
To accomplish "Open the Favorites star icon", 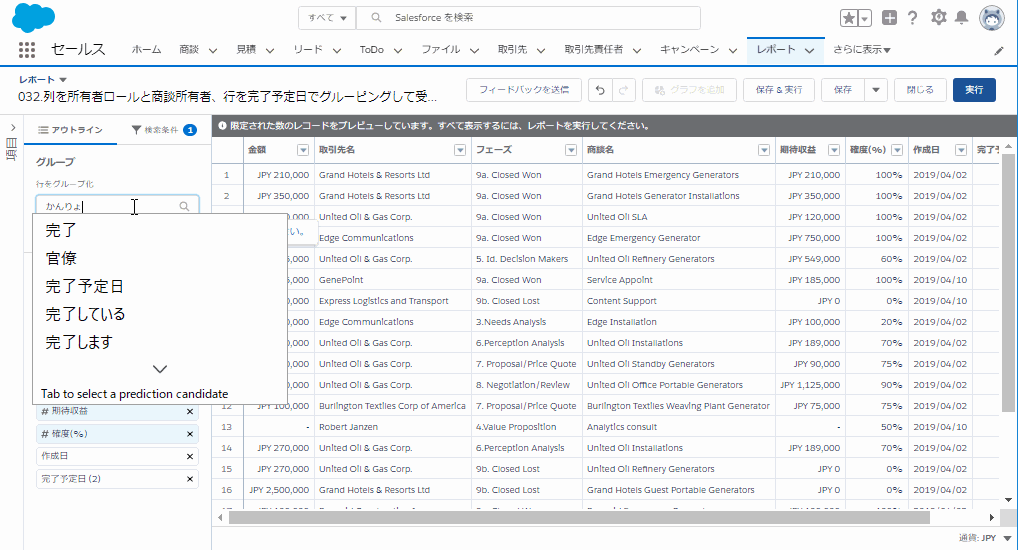I will tap(849, 18).
